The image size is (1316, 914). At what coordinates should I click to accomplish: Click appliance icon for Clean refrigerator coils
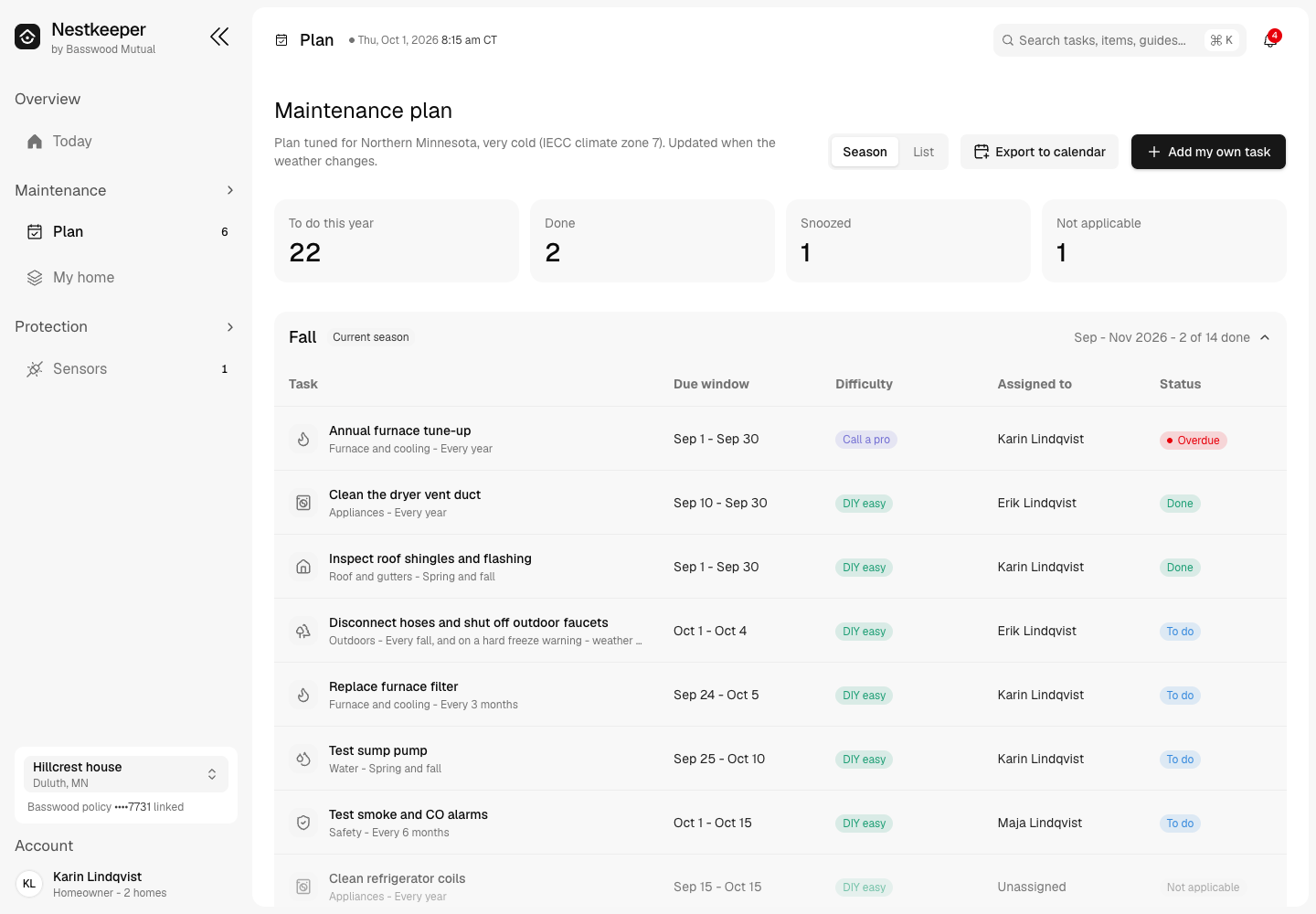pos(303,887)
